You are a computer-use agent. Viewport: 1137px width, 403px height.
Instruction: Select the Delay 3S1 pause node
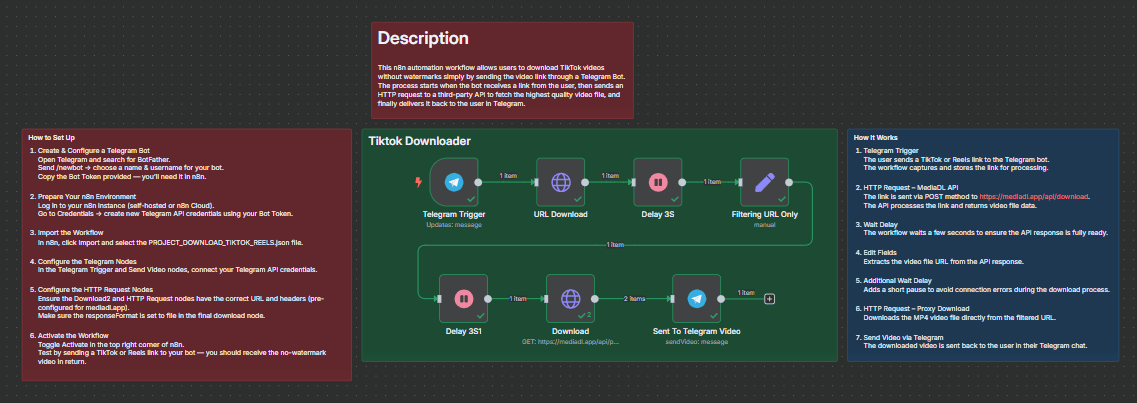pyautogui.click(x=464, y=298)
